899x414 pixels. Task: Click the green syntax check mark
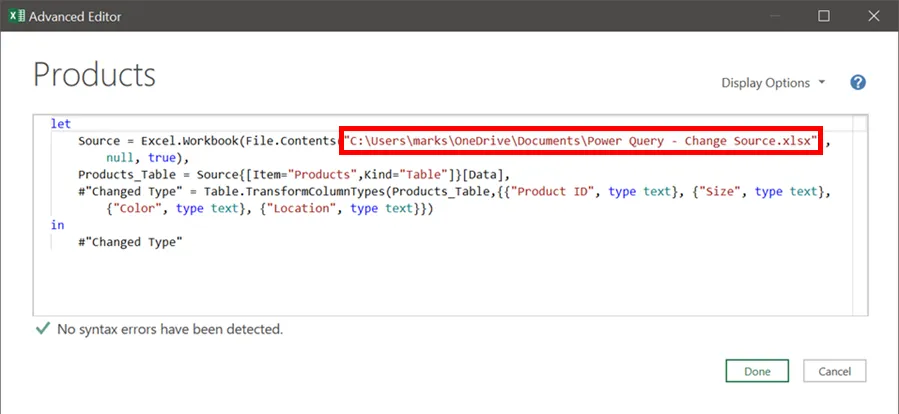tap(41, 328)
